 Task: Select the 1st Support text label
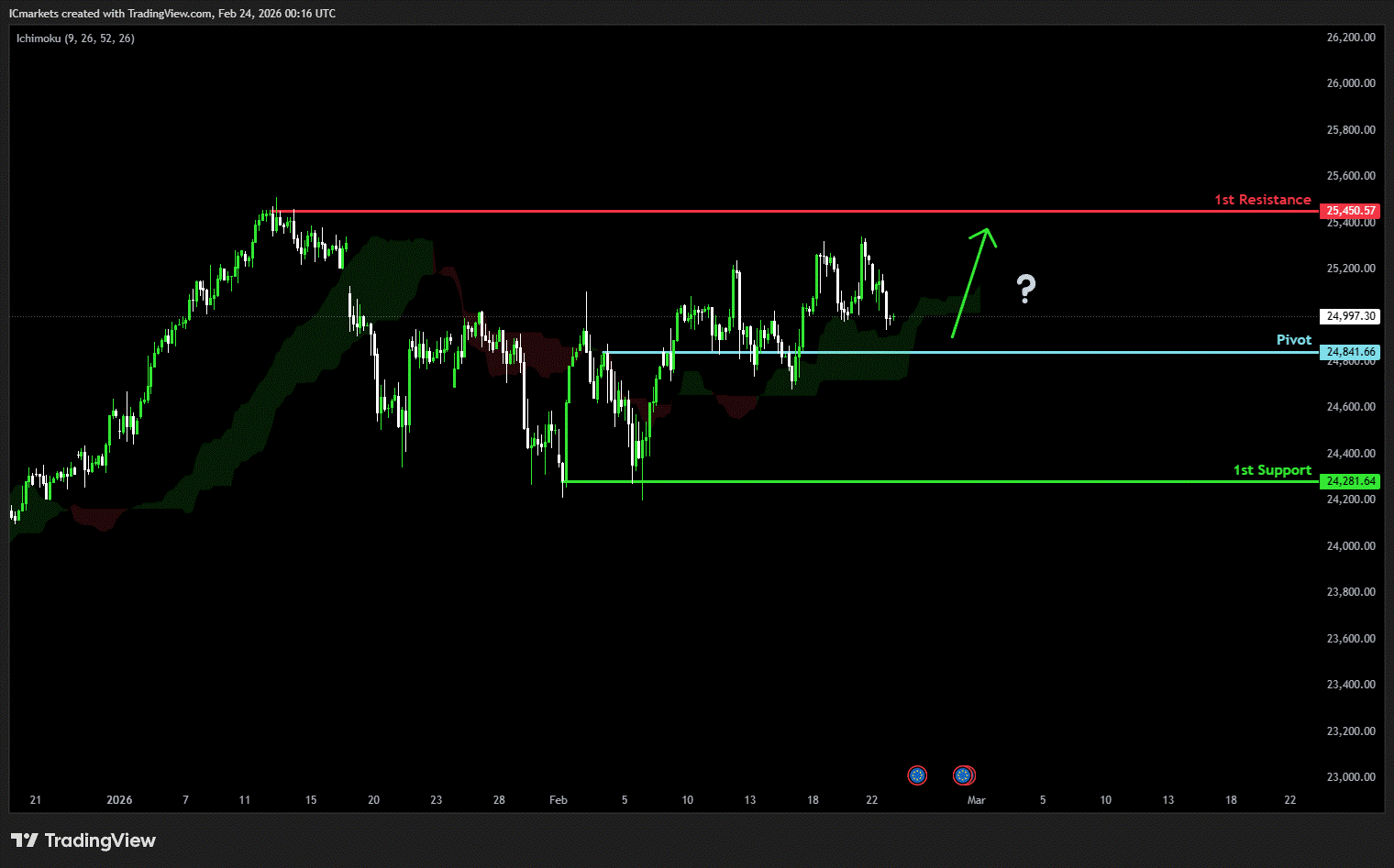(x=1271, y=470)
